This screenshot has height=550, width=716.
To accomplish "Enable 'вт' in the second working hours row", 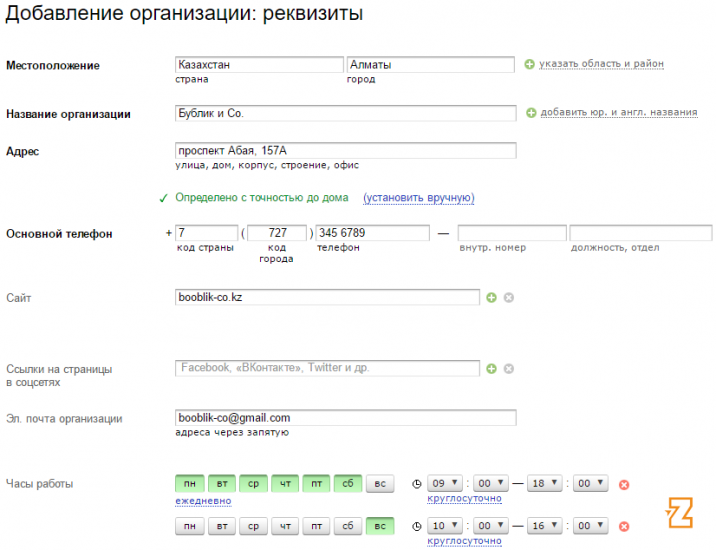I will coord(222,526).
